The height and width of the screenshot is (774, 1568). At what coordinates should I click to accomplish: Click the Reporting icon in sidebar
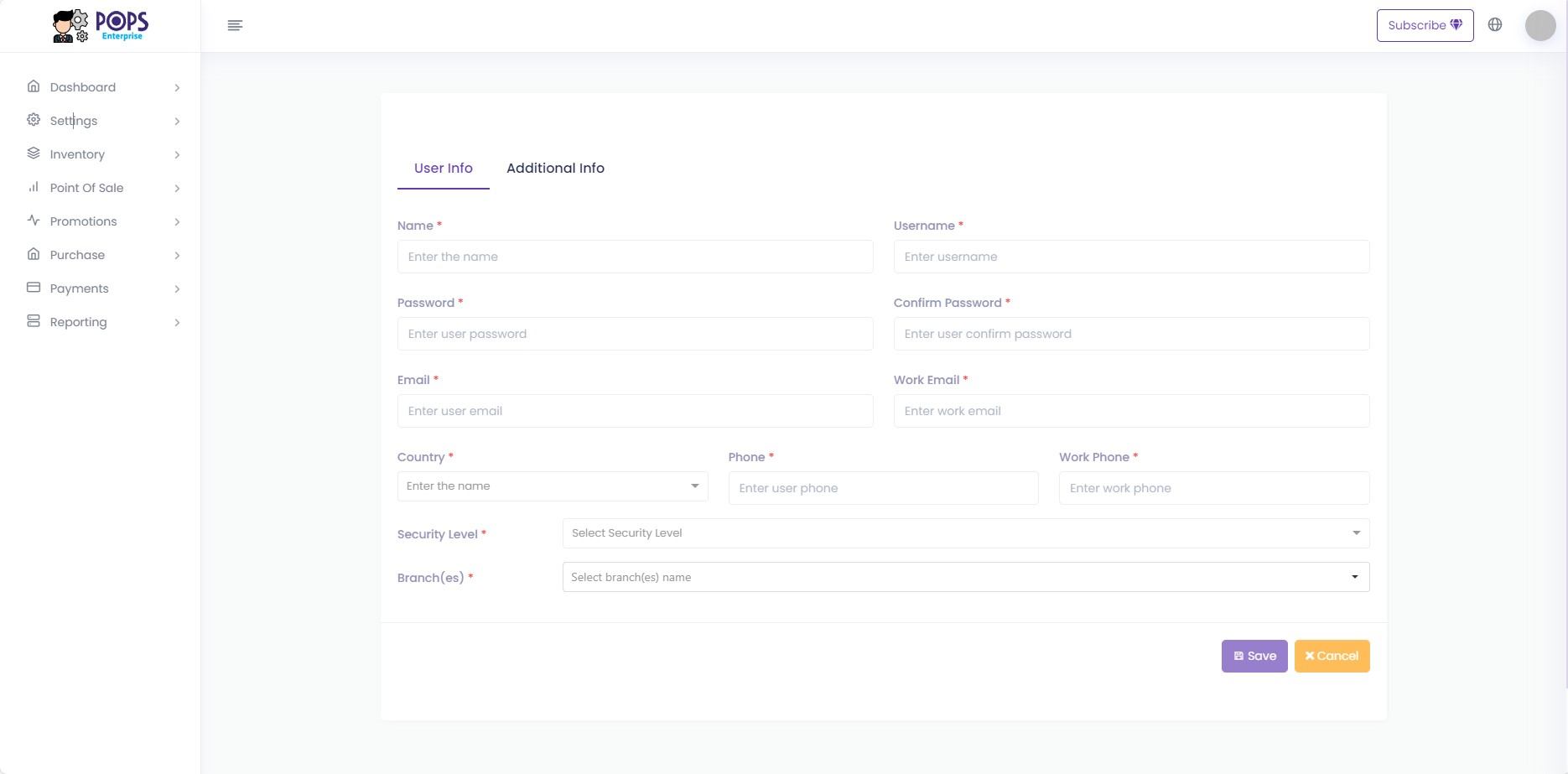point(33,321)
